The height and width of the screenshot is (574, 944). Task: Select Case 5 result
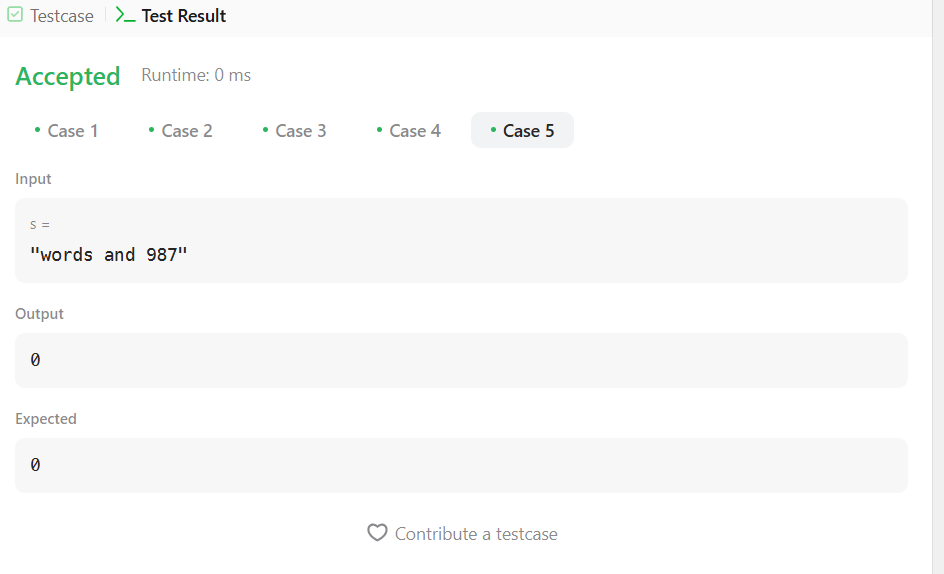(522, 131)
